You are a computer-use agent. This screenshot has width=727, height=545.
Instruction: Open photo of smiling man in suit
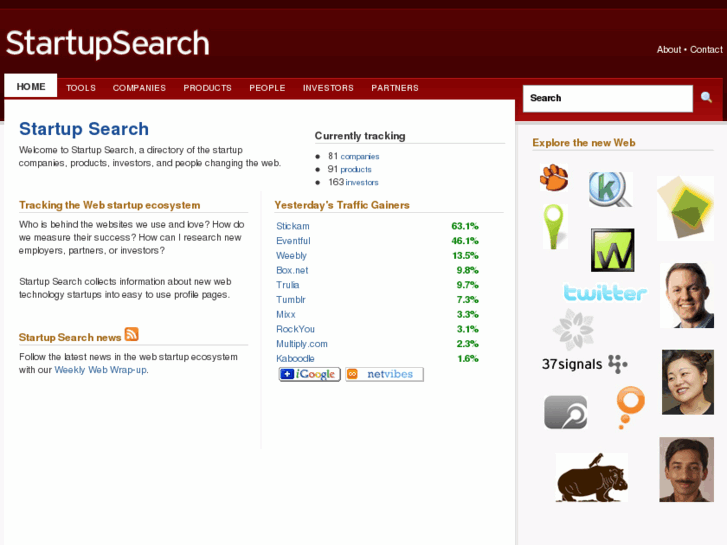(687, 295)
